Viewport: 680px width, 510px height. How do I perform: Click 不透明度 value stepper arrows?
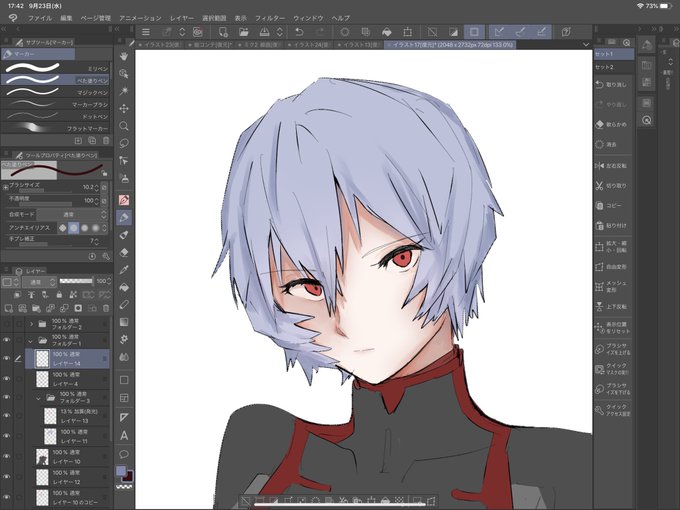pyautogui.click(x=97, y=200)
